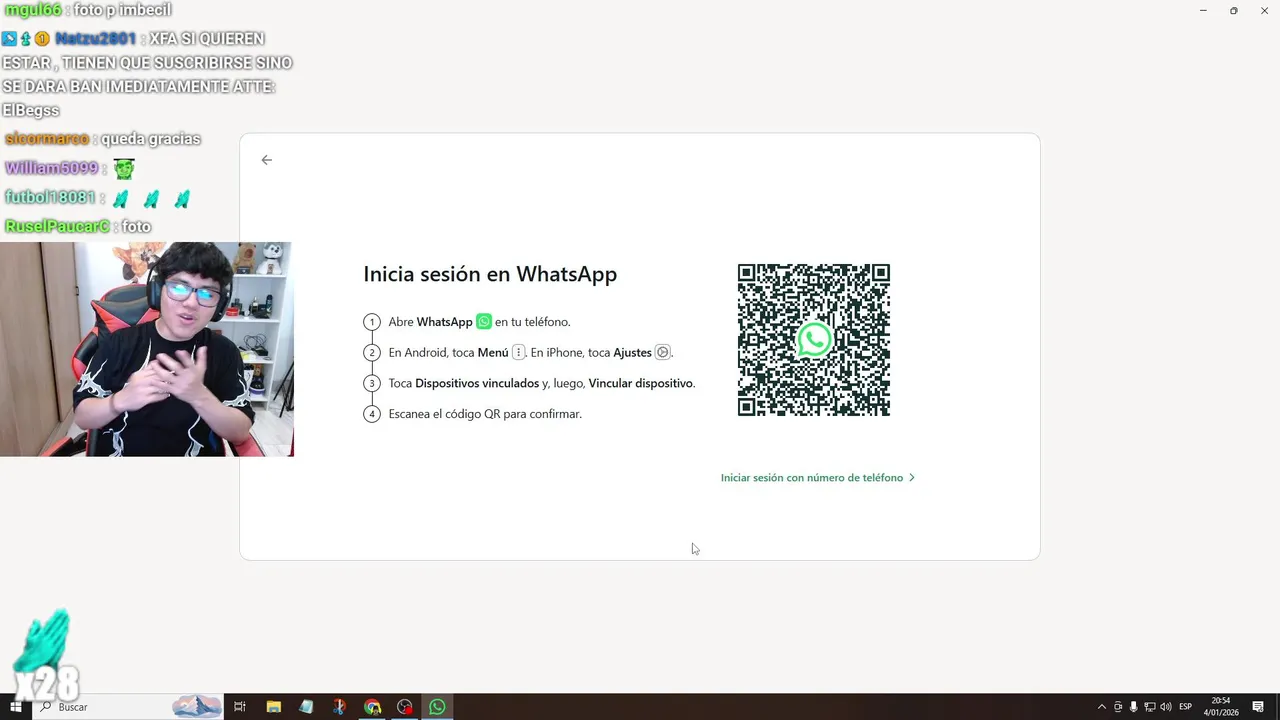1280x720 pixels.
Task: Click the Buscar taskbar search box
Action: point(127,707)
